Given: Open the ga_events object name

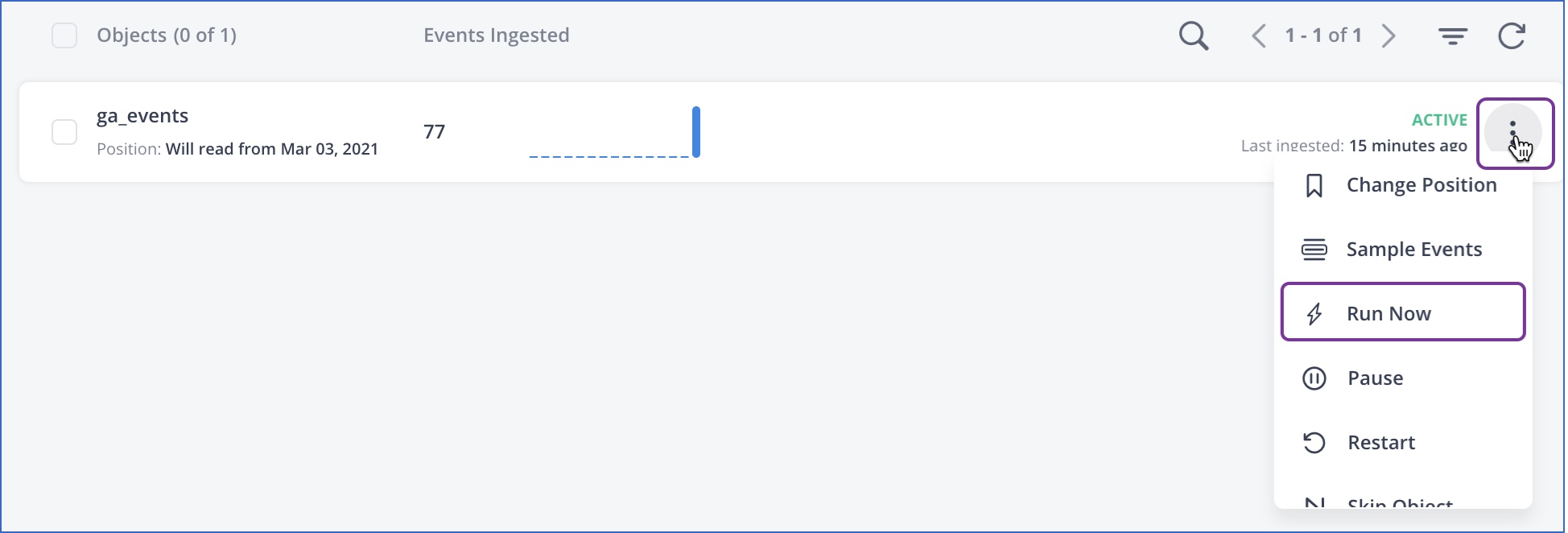Looking at the screenshot, I should coord(142,115).
